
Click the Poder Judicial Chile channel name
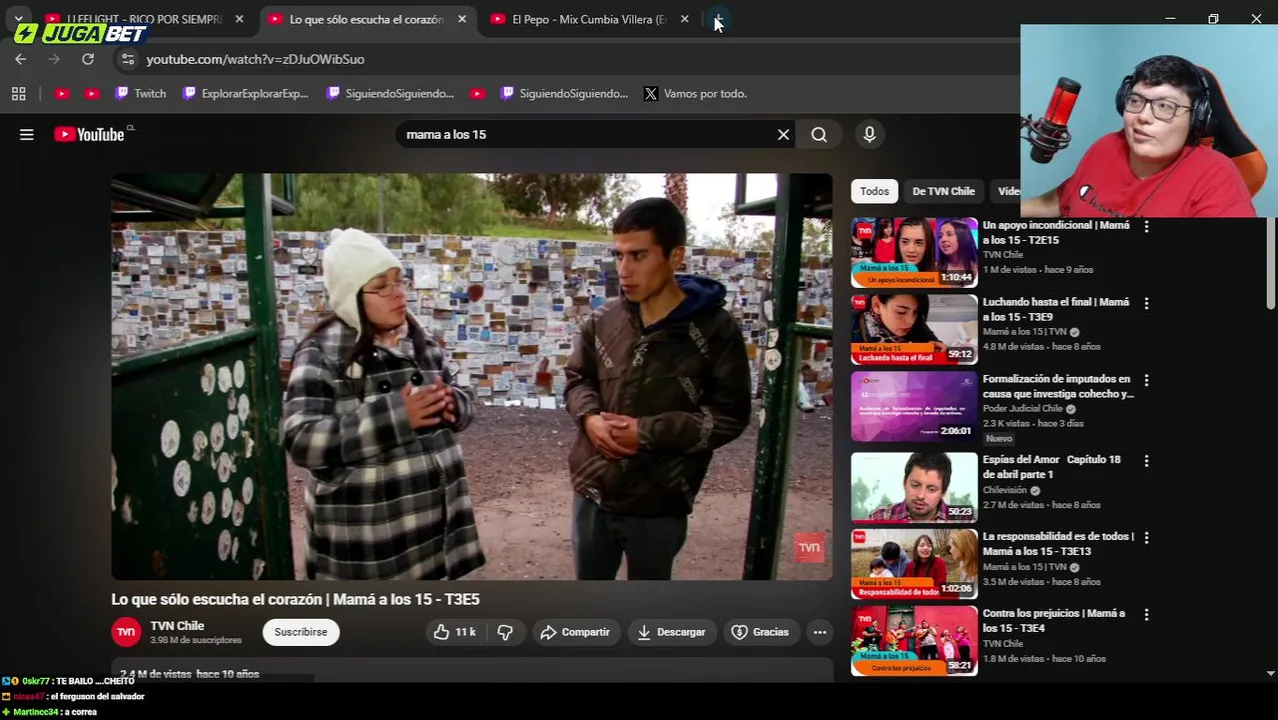(1023, 409)
